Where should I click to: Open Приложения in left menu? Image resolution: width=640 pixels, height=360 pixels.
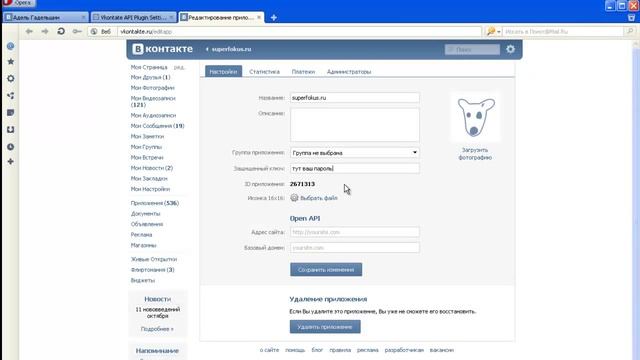tap(155, 203)
